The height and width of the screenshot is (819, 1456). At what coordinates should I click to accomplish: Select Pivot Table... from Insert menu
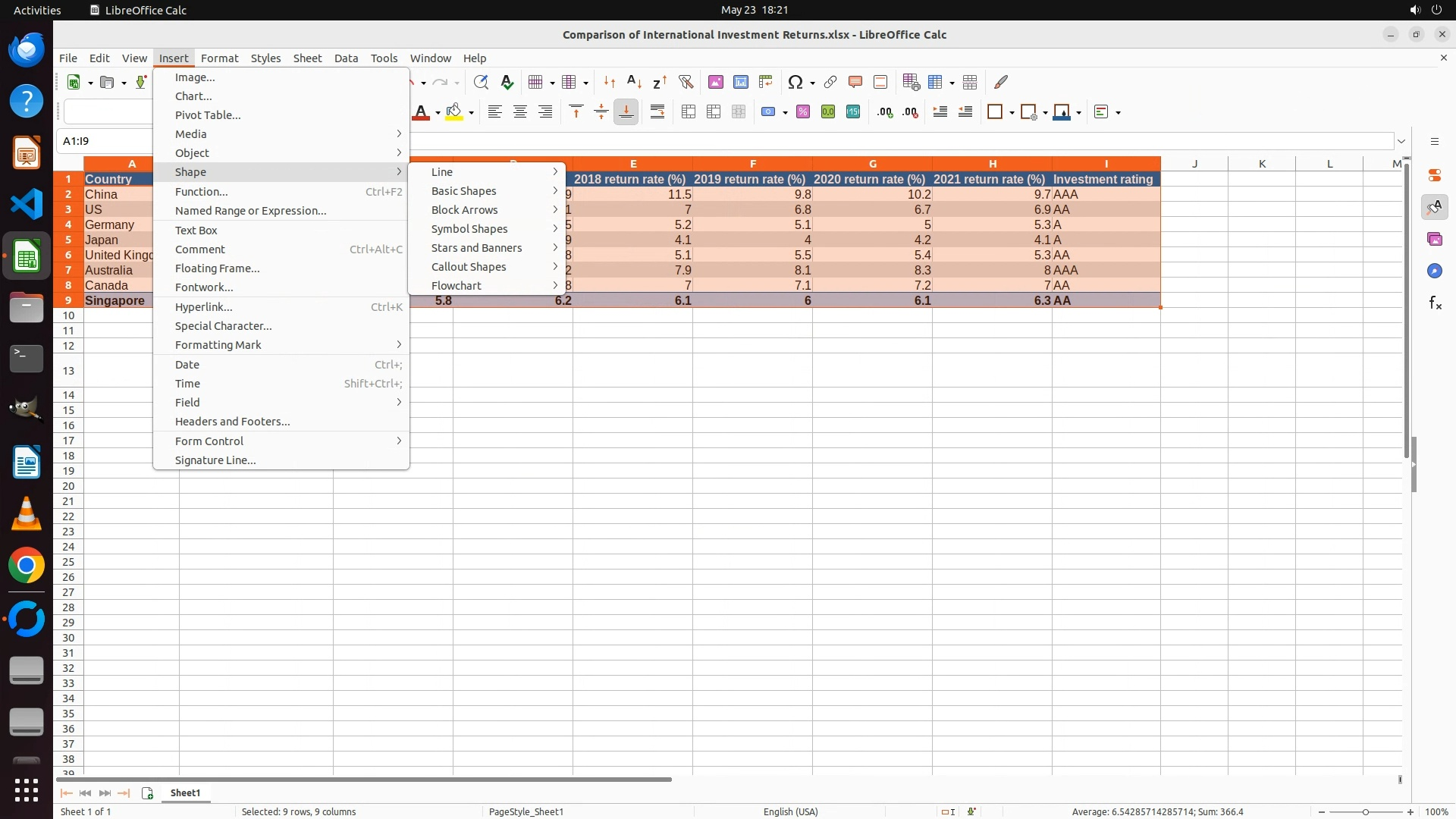208,115
